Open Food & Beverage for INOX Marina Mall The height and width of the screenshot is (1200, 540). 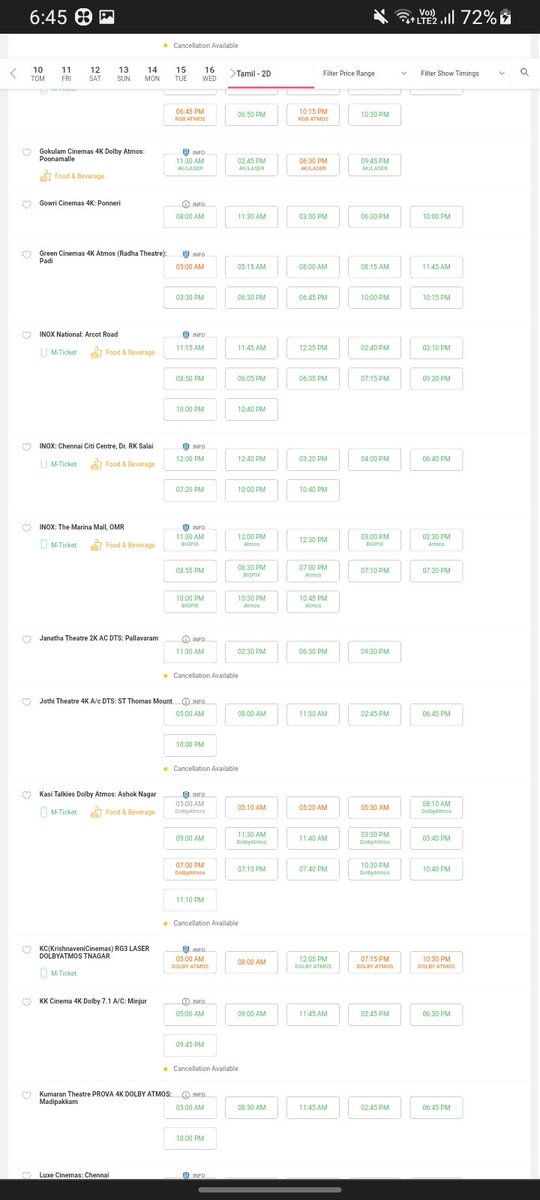pos(123,545)
